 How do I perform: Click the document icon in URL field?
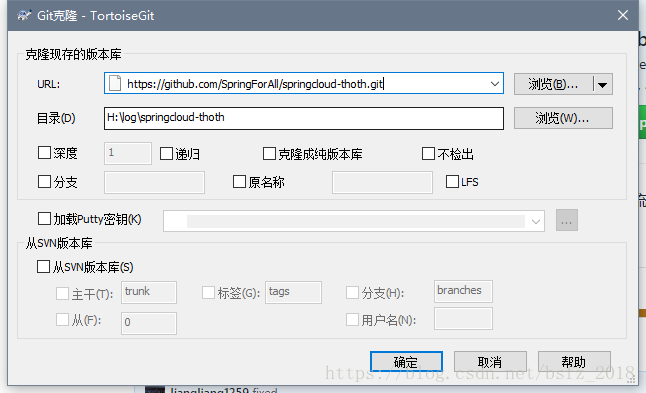point(115,83)
